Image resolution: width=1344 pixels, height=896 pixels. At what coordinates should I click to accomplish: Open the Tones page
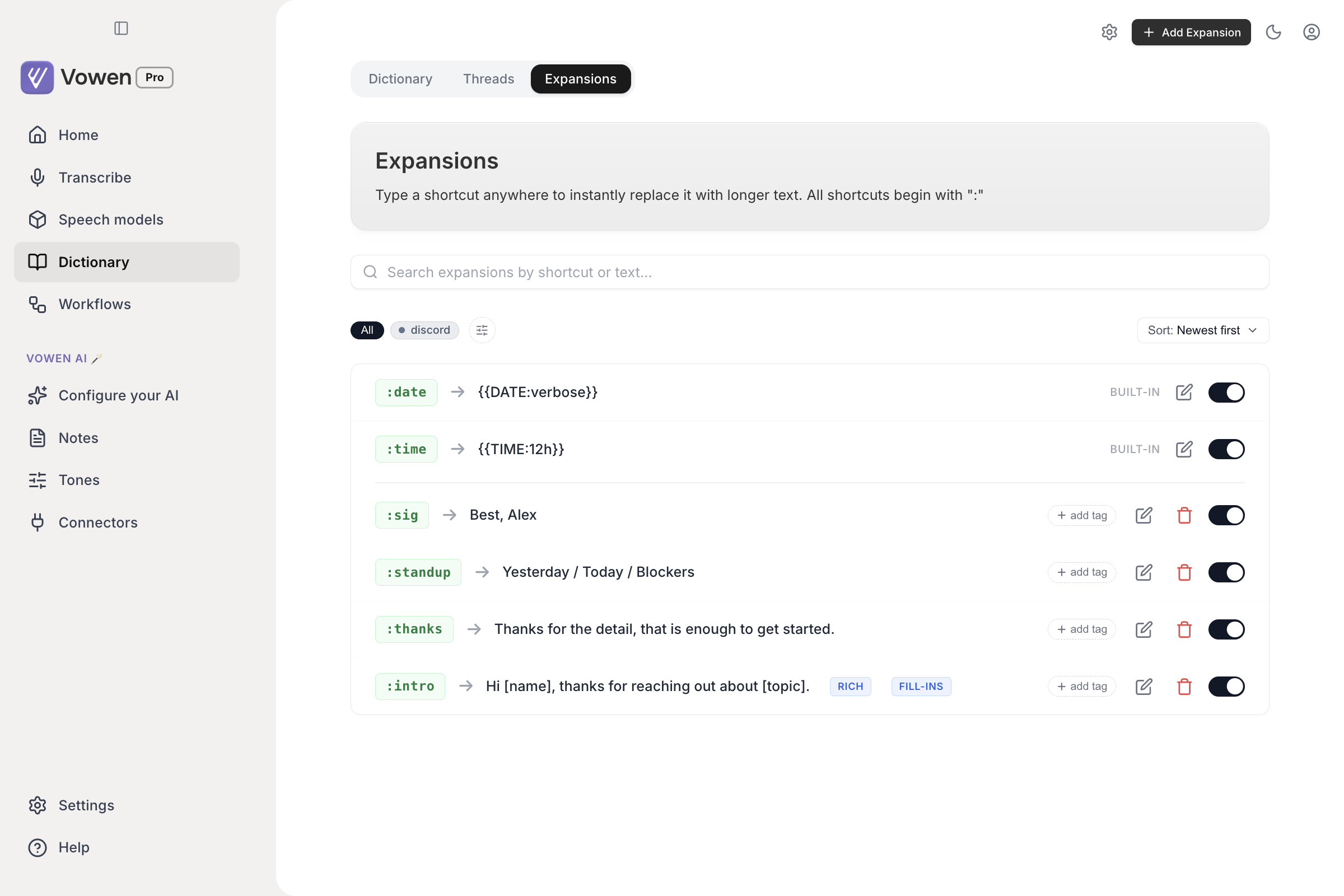click(x=127, y=480)
